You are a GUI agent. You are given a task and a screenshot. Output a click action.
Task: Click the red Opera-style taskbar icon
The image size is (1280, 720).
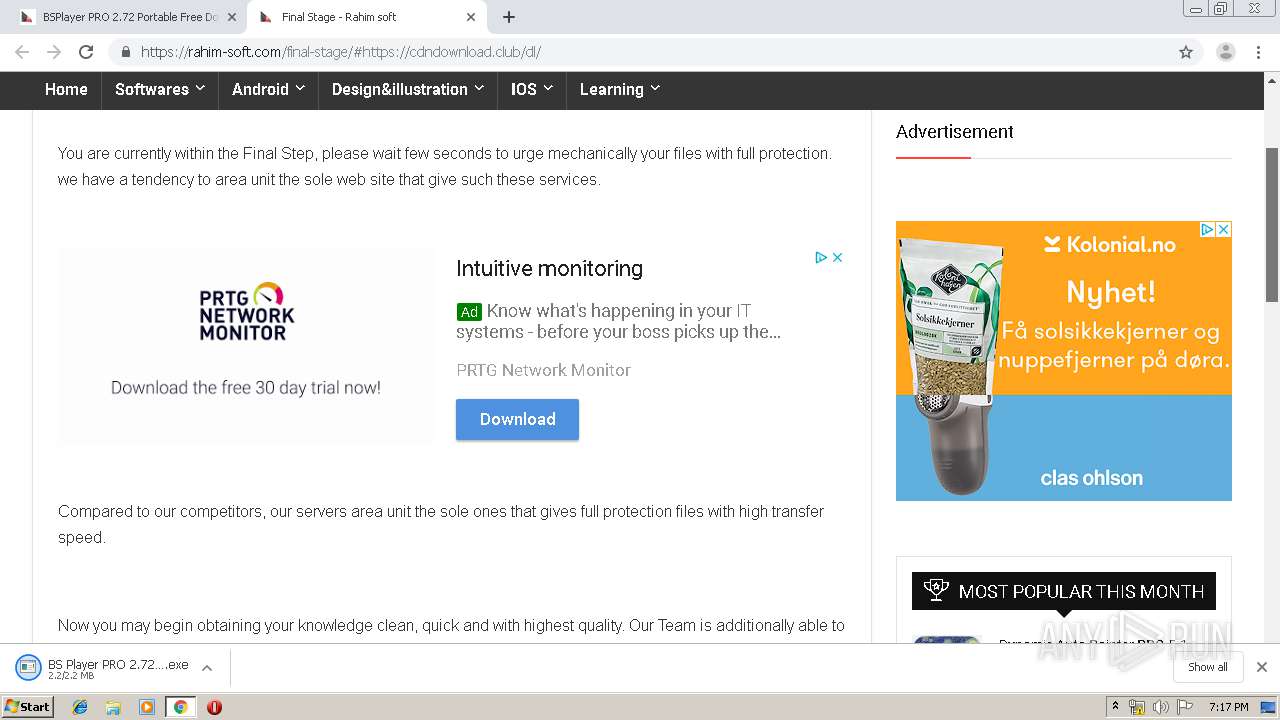(214, 707)
